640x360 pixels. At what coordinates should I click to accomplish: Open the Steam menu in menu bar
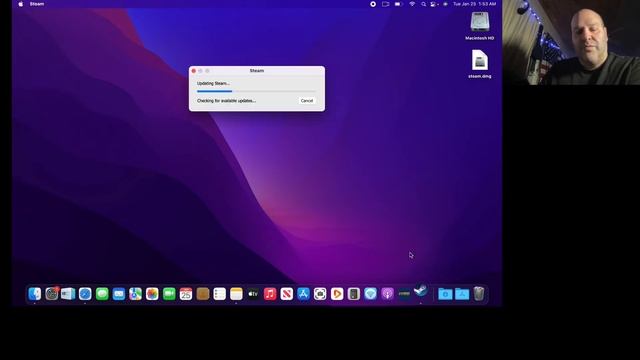[x=37, y=4]
